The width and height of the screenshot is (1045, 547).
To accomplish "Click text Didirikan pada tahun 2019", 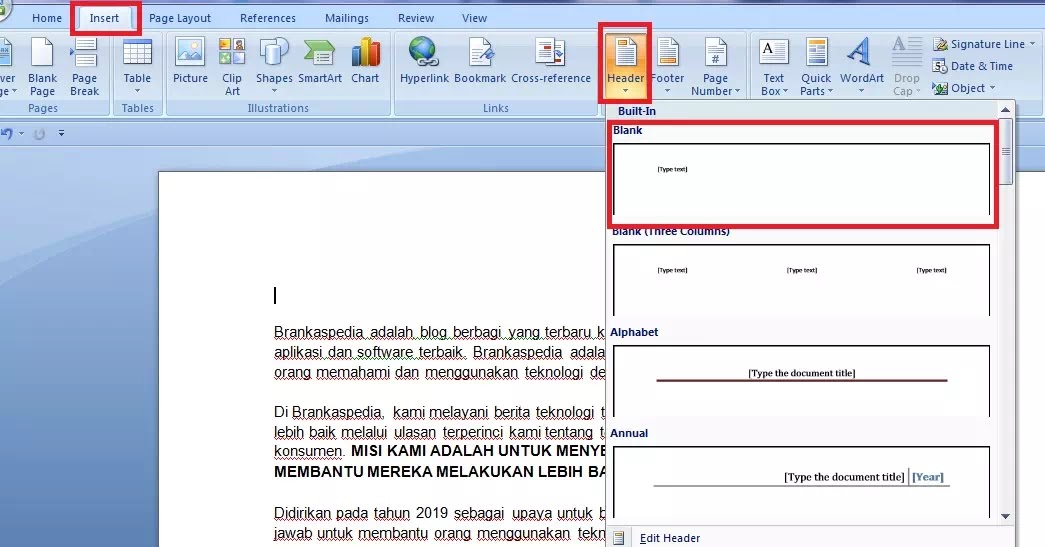I will (x=361, y=513).
